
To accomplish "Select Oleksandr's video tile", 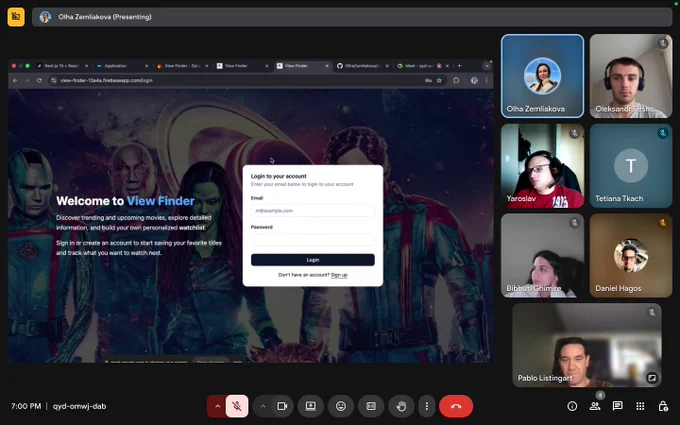I will tap(631, 76).
